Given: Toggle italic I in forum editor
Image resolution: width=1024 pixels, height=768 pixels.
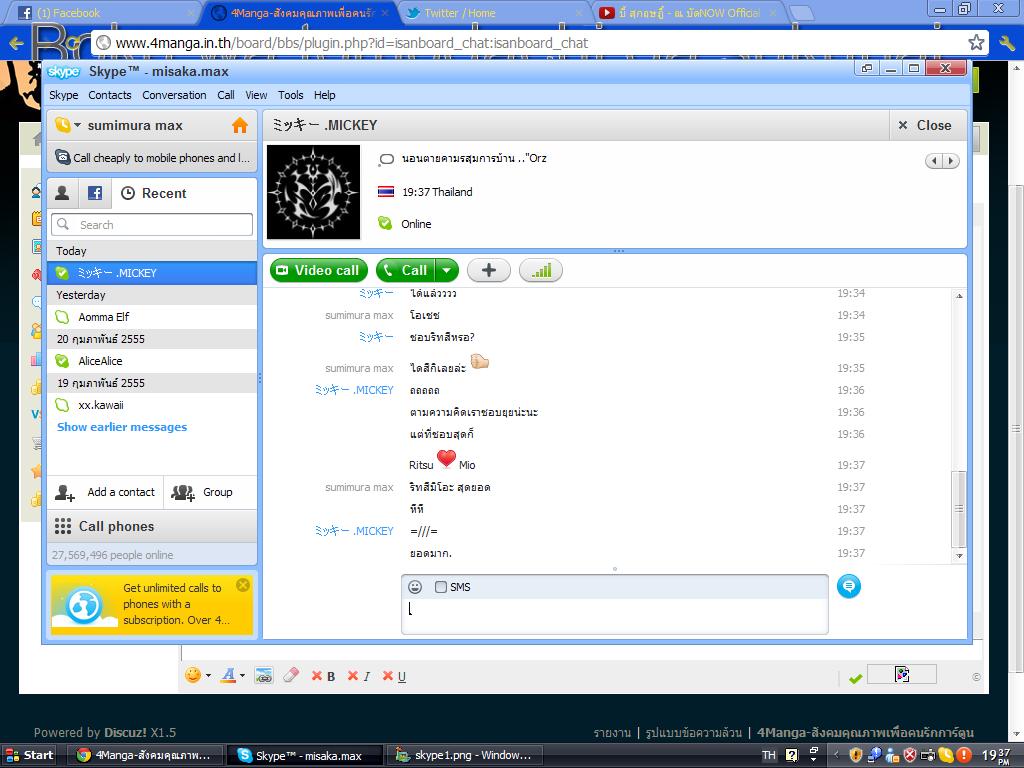Looking at the screenshot, I should click(359, 677).
